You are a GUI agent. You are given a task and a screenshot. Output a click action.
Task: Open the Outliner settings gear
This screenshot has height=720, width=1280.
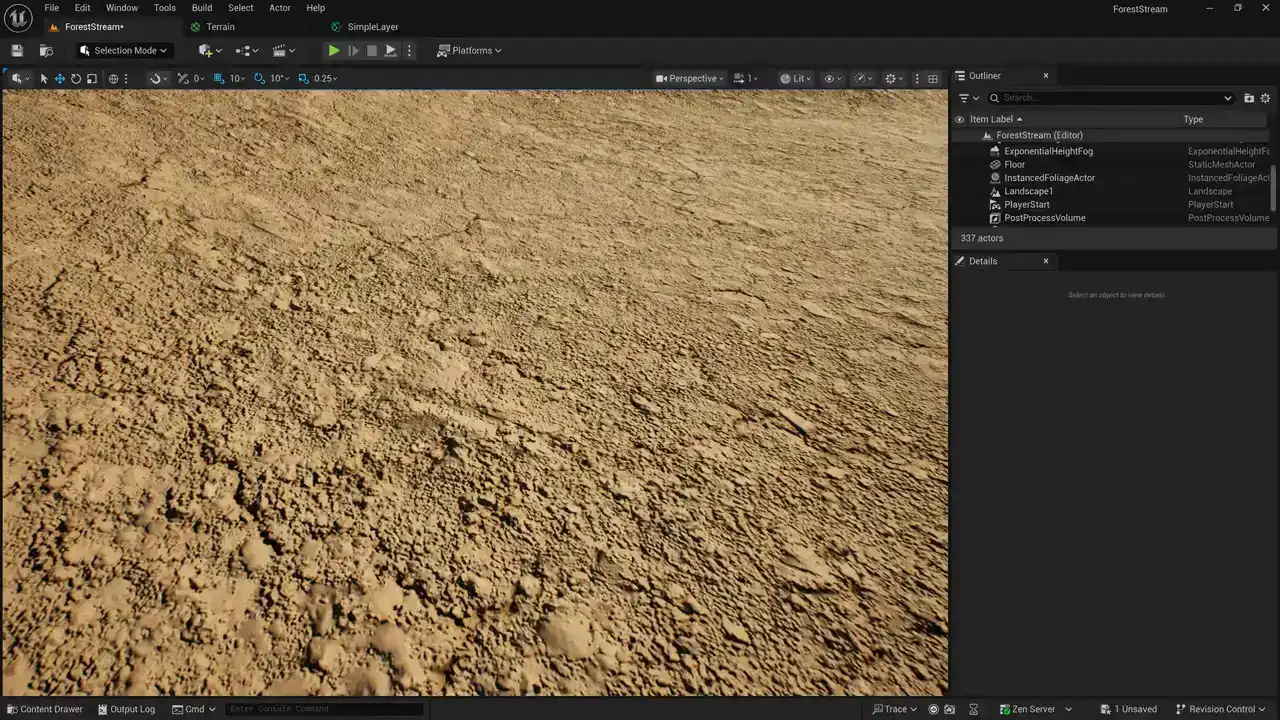coord(1265,98)
